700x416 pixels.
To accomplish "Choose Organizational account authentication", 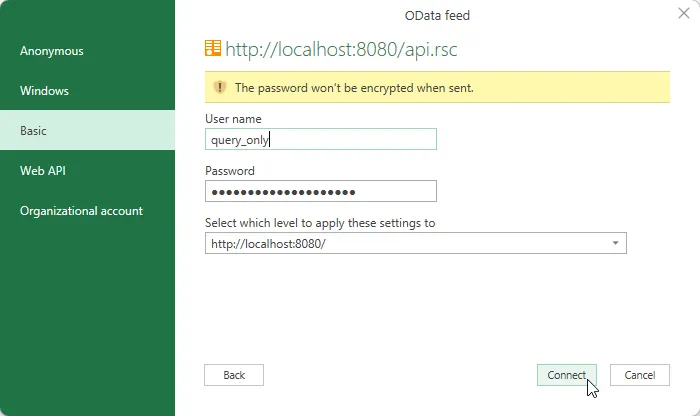I will (x=81, y=211).
